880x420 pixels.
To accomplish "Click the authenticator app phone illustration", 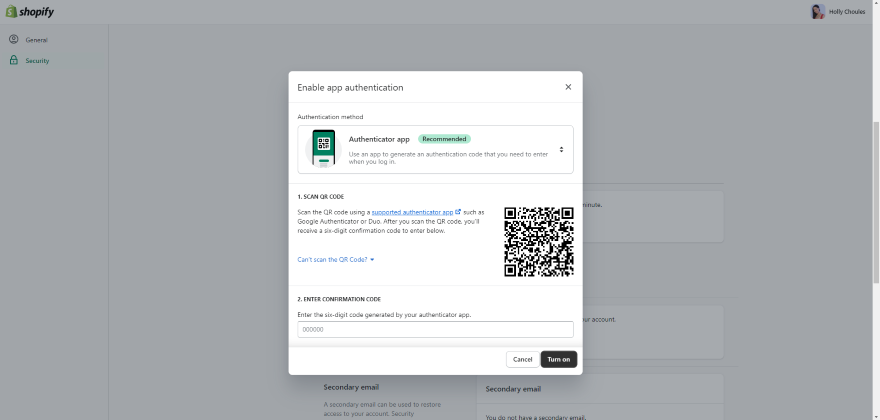I will pos(323,149).
